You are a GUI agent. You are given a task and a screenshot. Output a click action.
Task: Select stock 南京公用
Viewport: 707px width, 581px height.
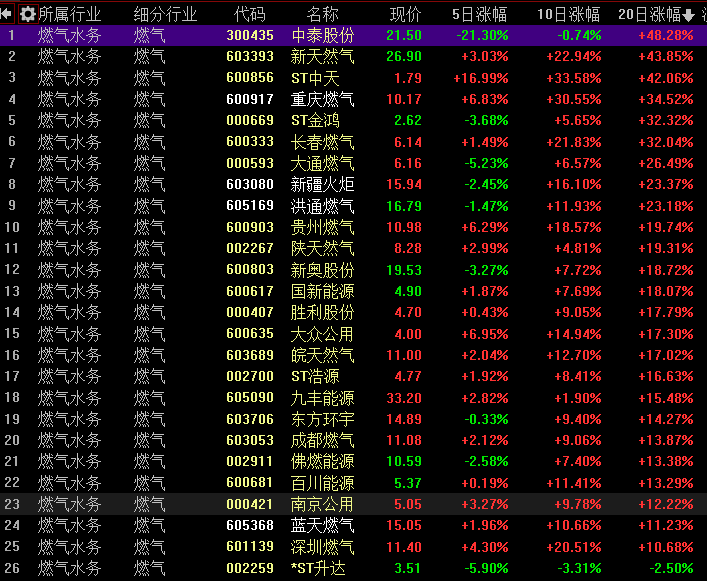pos(323,504)
